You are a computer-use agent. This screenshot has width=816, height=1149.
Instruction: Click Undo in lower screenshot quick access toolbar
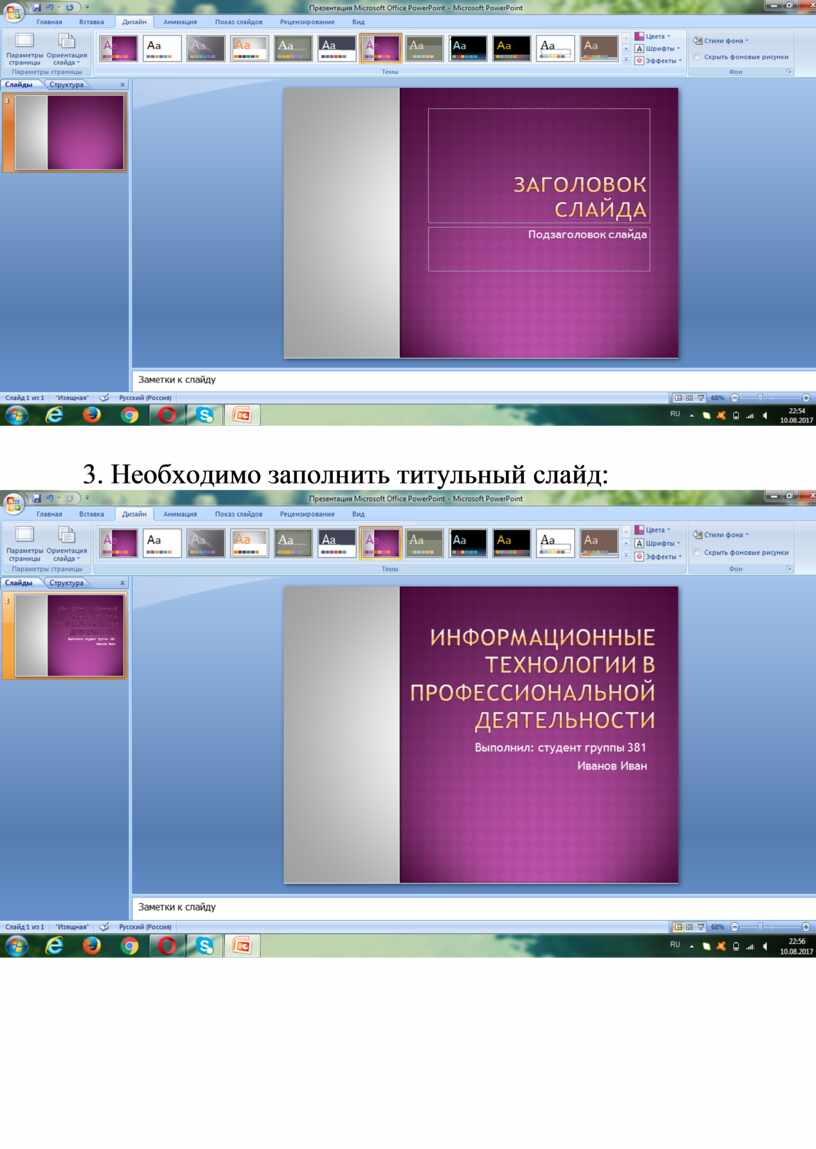coord(52,499)
